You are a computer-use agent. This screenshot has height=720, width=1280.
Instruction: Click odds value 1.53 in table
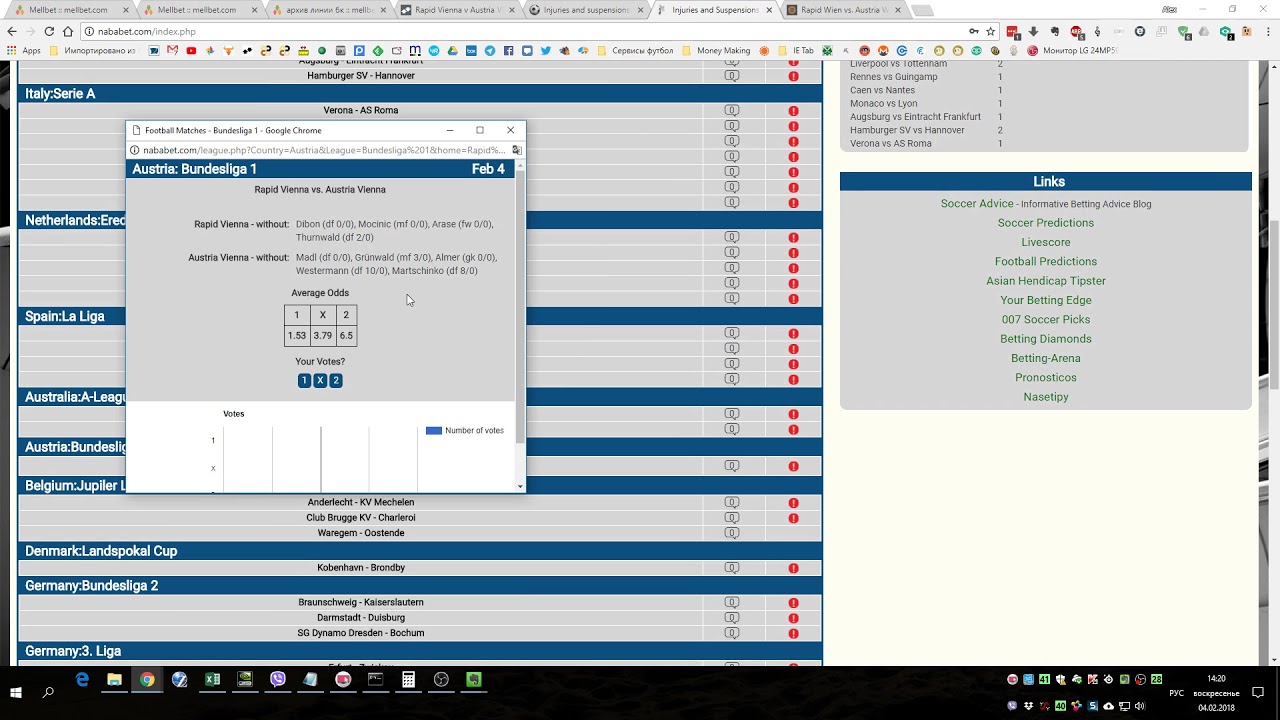tap(296, 336)
